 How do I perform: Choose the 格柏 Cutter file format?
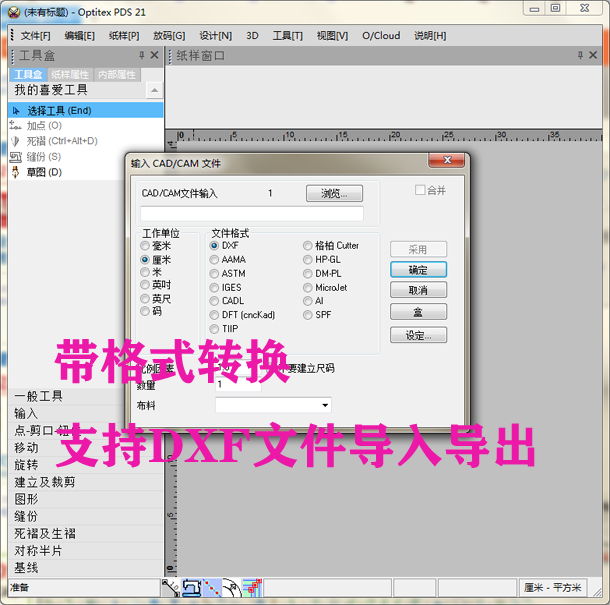point(331,246)
